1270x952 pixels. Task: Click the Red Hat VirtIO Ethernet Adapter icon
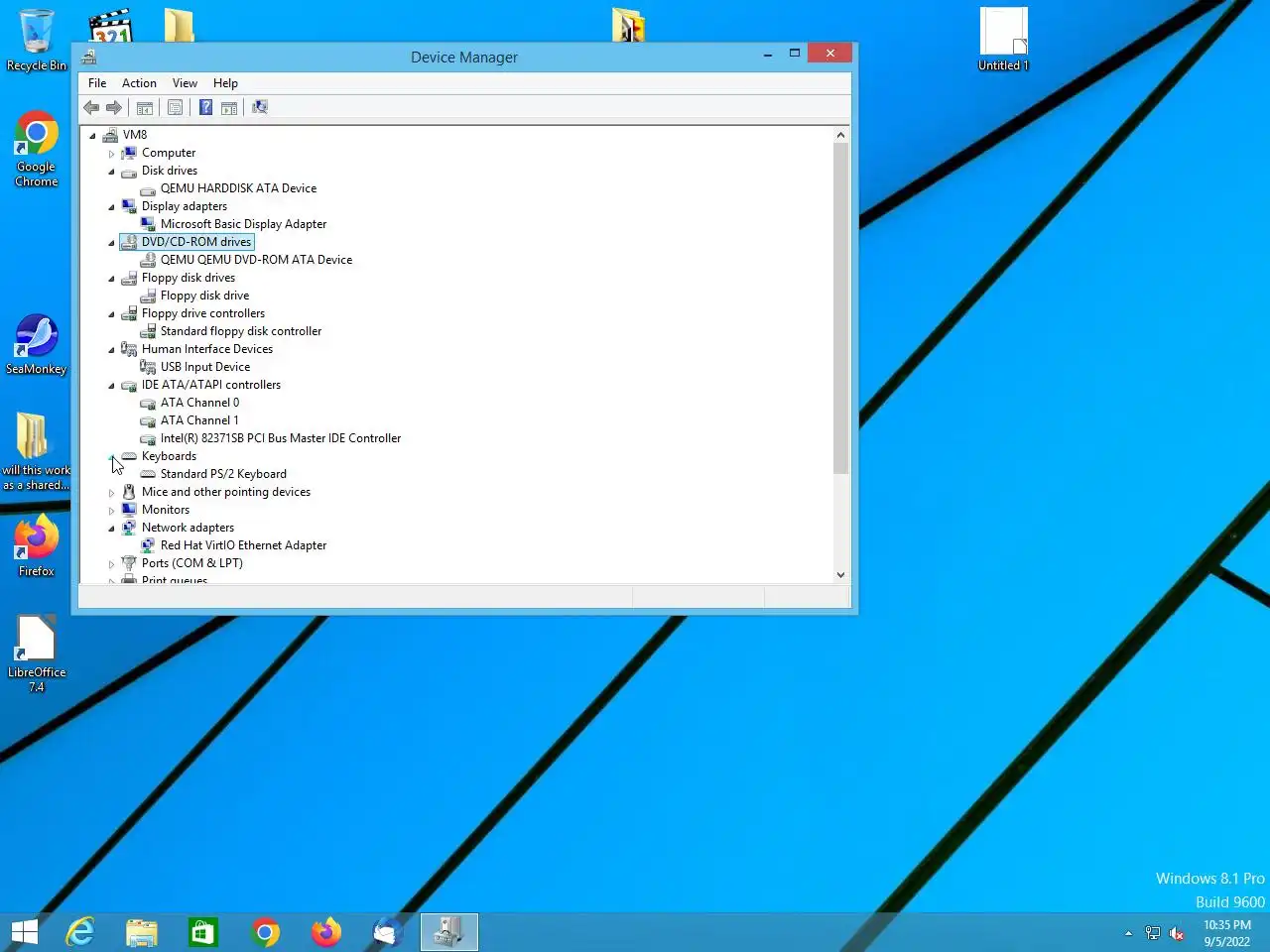[x=148, y=545]
